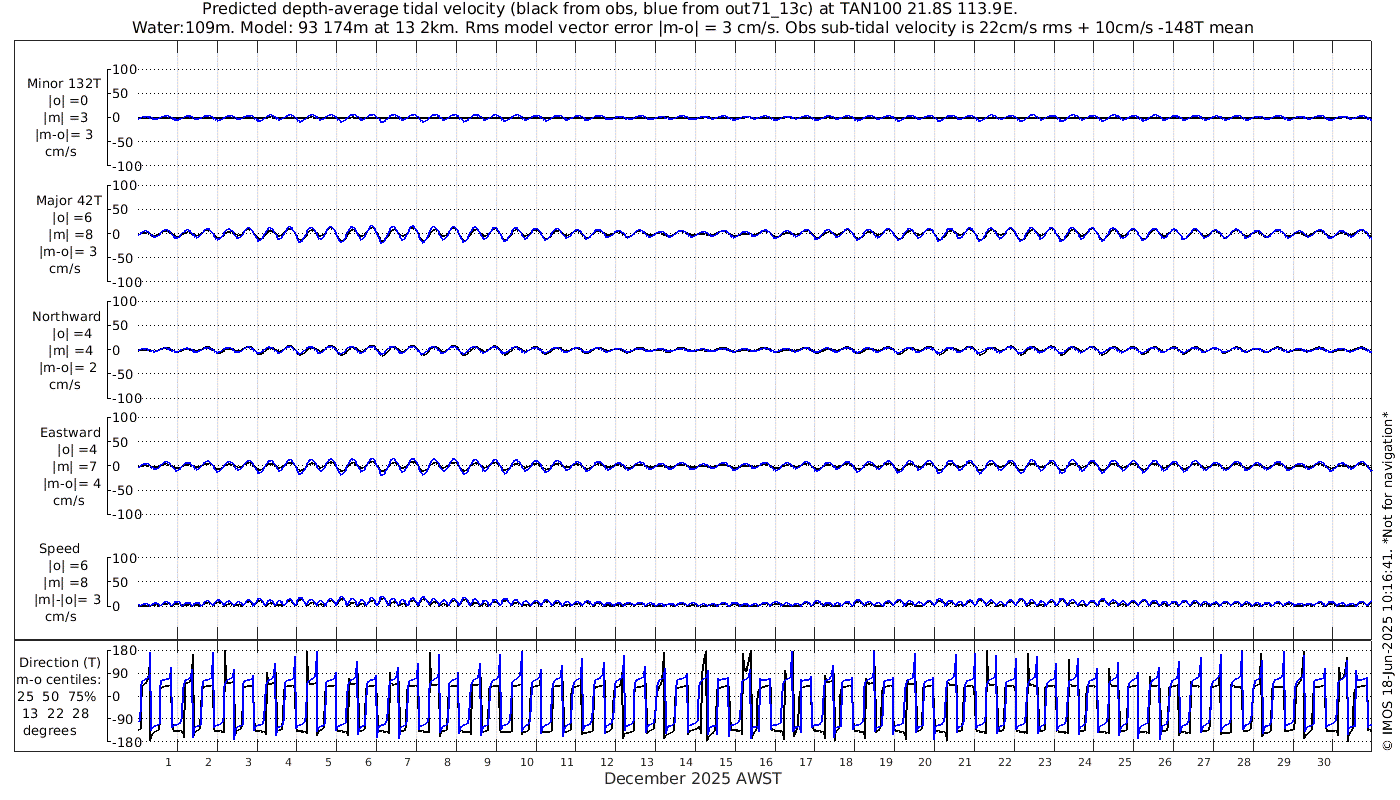1400x800 pixels.
Task: Click day tick label '1' on time axis
Action: pyautogui.click(x=168, y=762)
